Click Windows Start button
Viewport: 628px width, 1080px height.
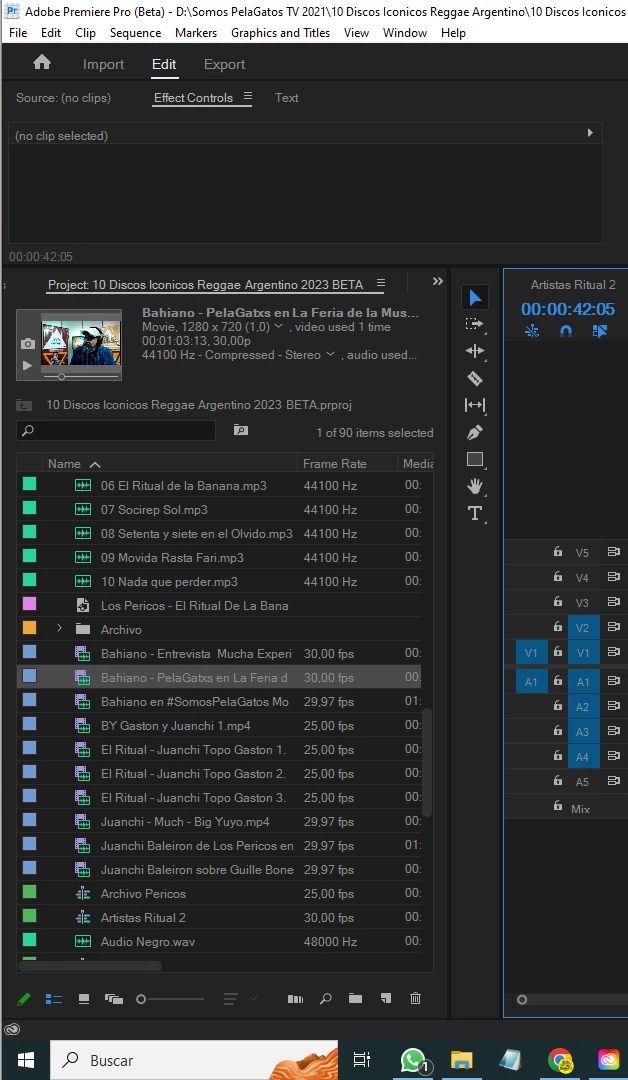click(x=25, y=1060)
